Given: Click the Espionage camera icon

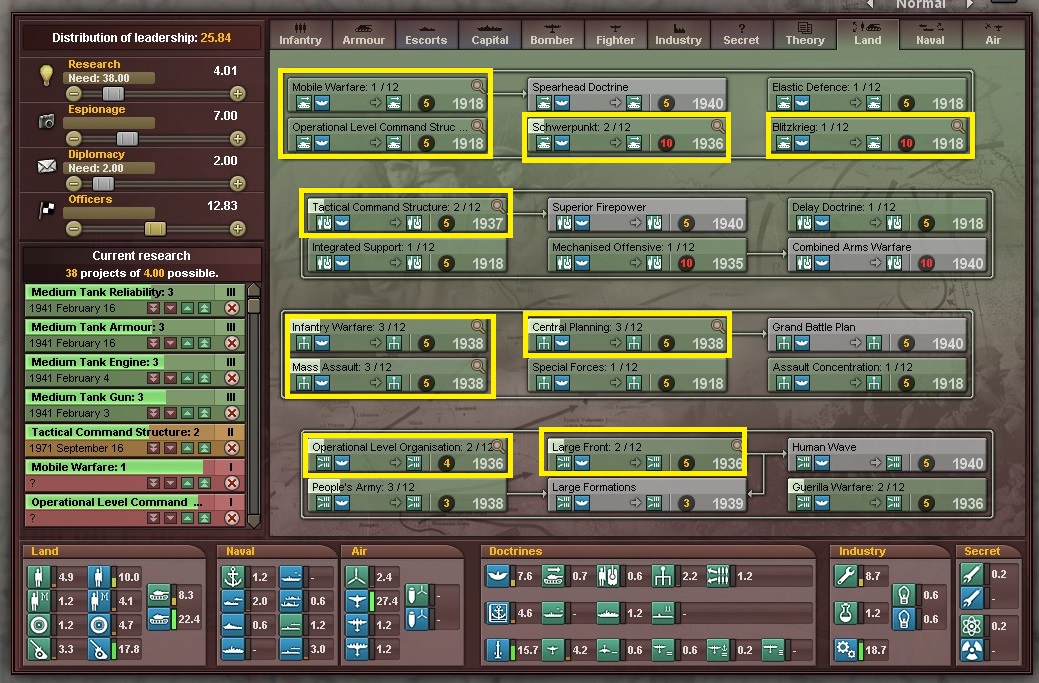Looking at the screenshot, I should click(46, 121).
